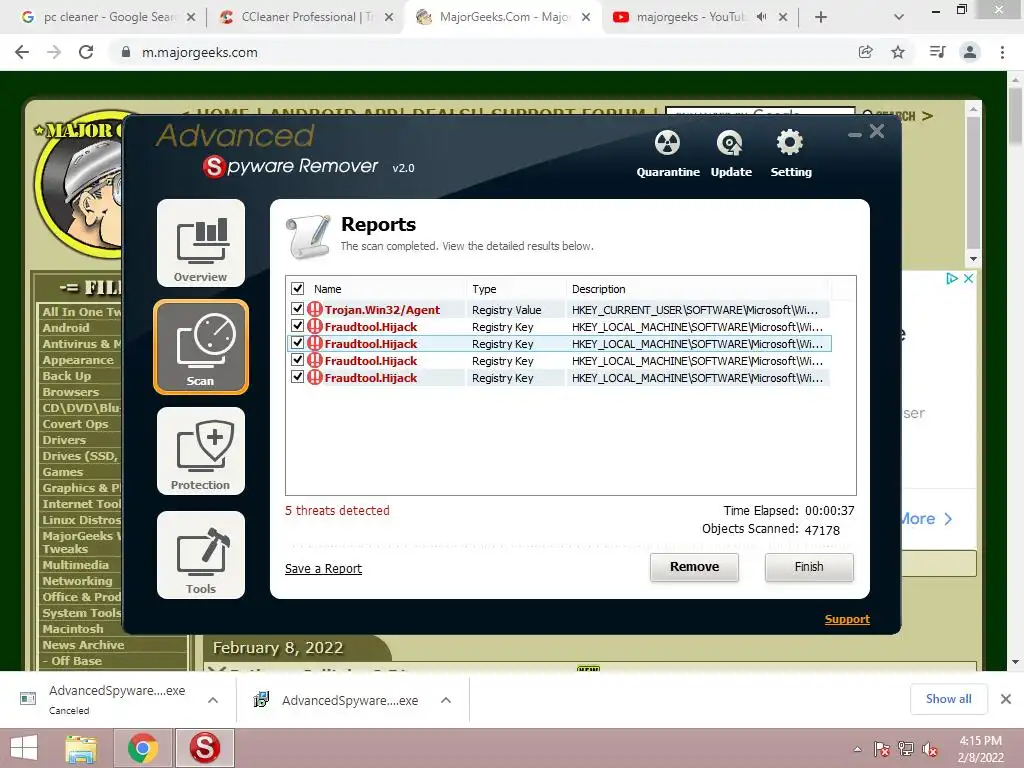Minimize the Advanced Spyware Remover window

855,135
